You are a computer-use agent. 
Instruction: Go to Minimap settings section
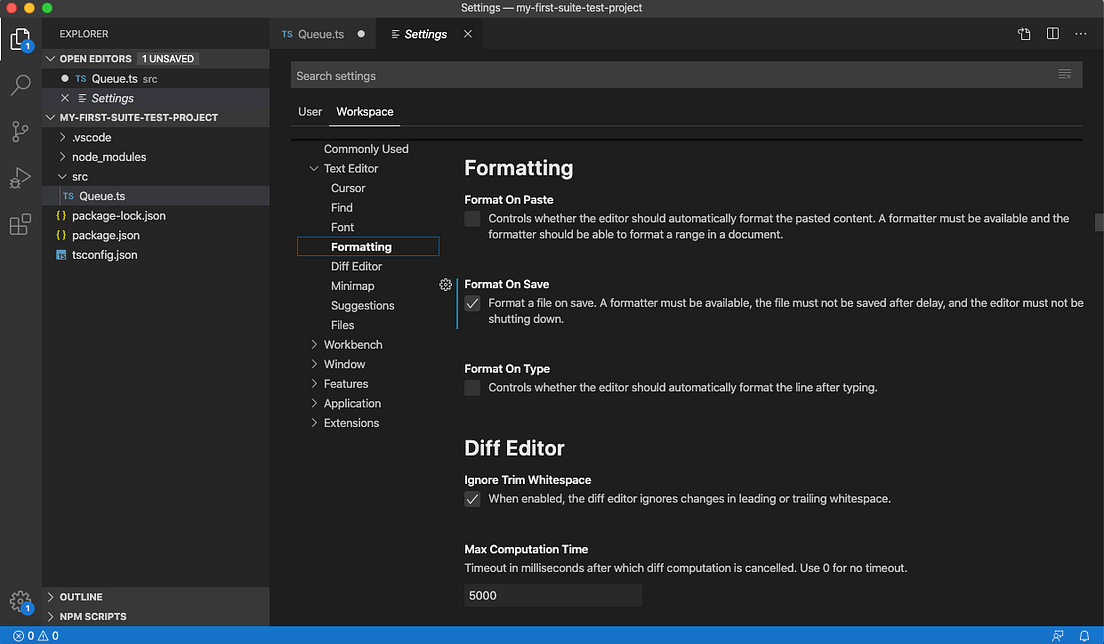pos(352,286)
